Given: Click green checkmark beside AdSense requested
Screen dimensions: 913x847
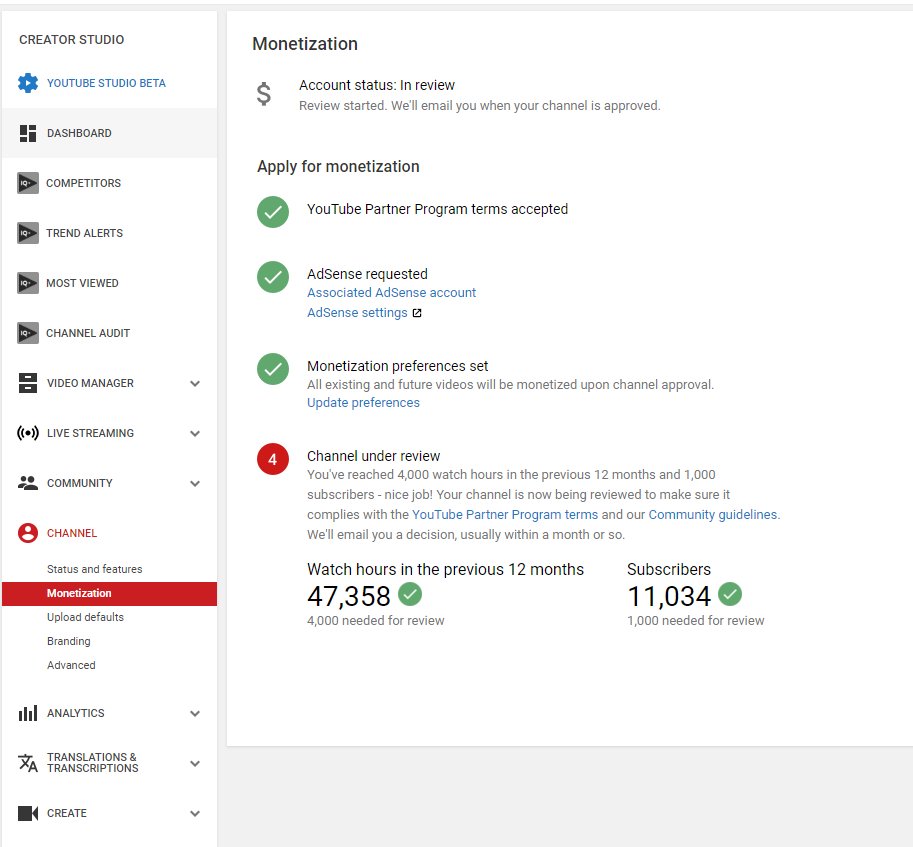Looking at the screenshot, I should (x=273, y=277).
